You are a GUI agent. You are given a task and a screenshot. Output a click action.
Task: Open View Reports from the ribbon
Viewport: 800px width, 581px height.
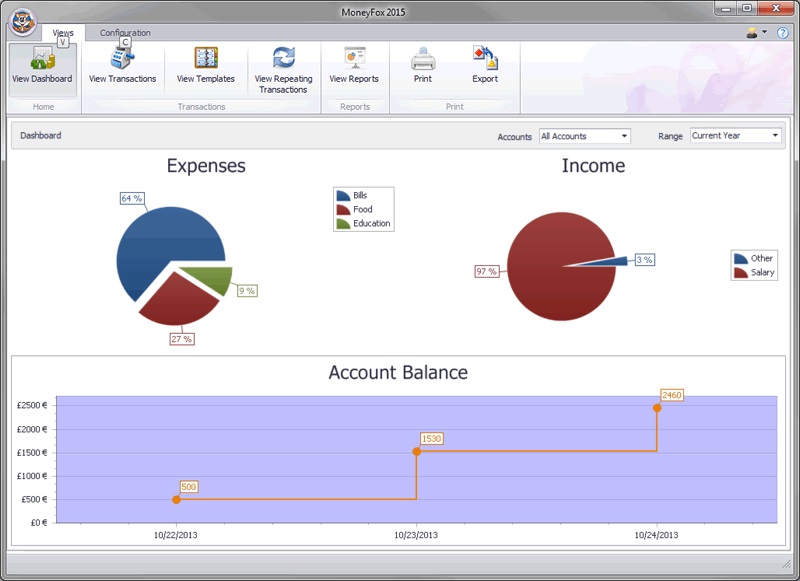[354, 65]
